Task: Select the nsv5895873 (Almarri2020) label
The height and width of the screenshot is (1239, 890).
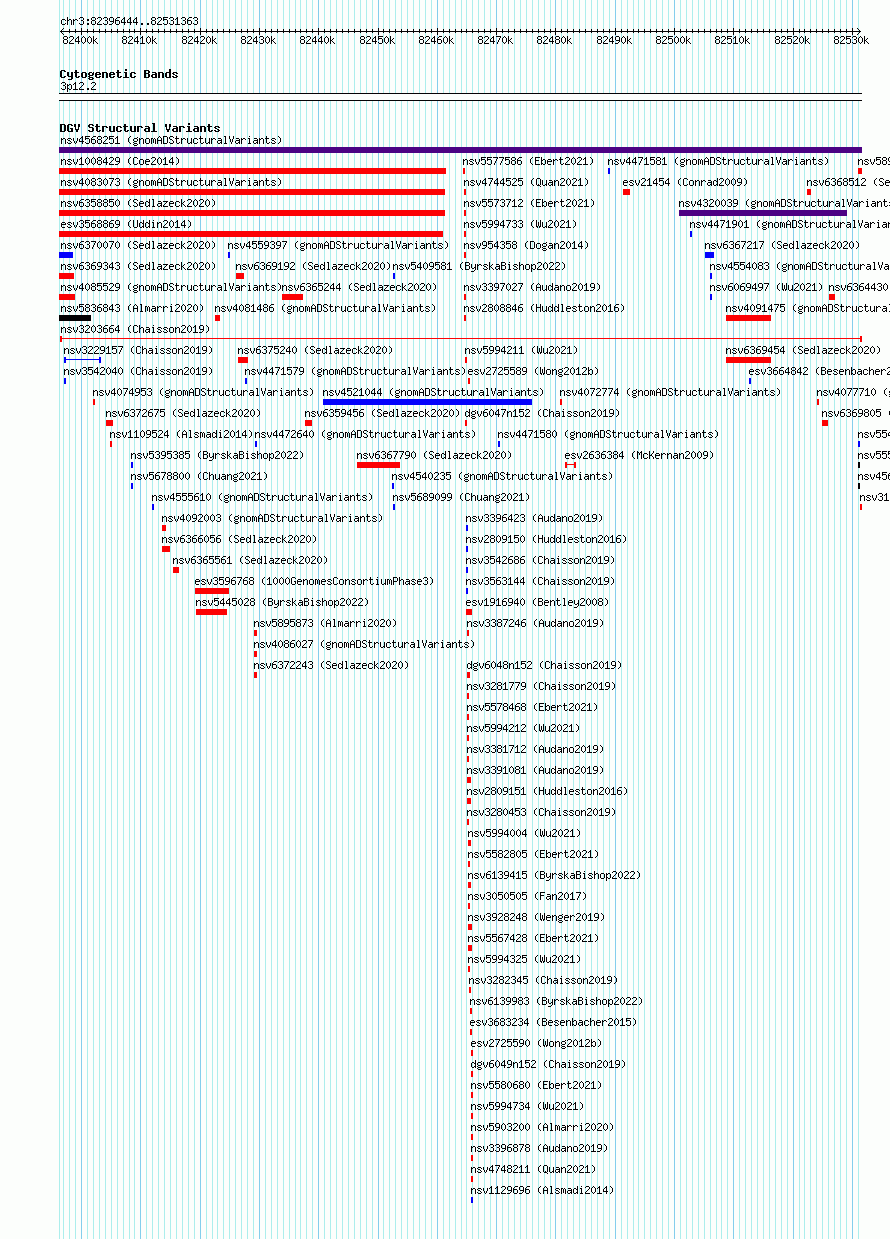Action: (325, 623)
